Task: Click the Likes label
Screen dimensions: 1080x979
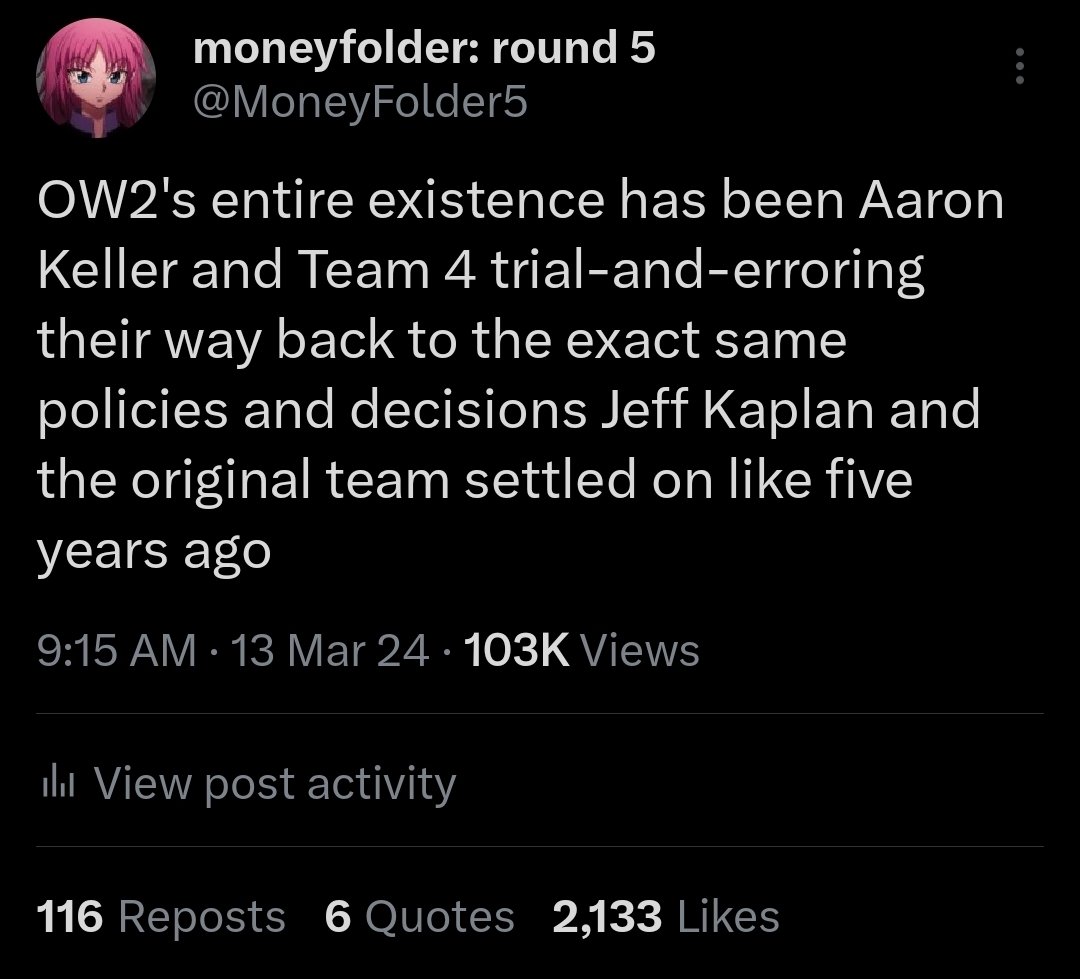Action: coord(729,915)
